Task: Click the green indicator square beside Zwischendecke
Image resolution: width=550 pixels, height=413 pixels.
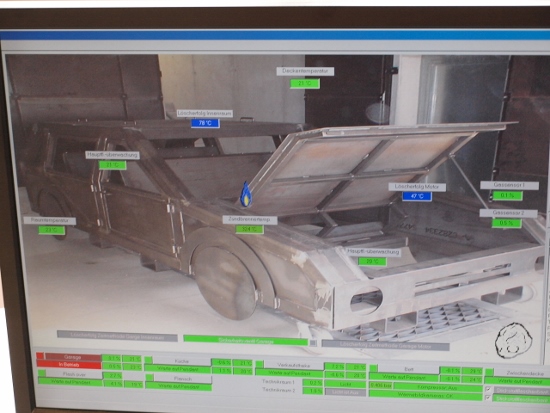Action: coord(489,372)
